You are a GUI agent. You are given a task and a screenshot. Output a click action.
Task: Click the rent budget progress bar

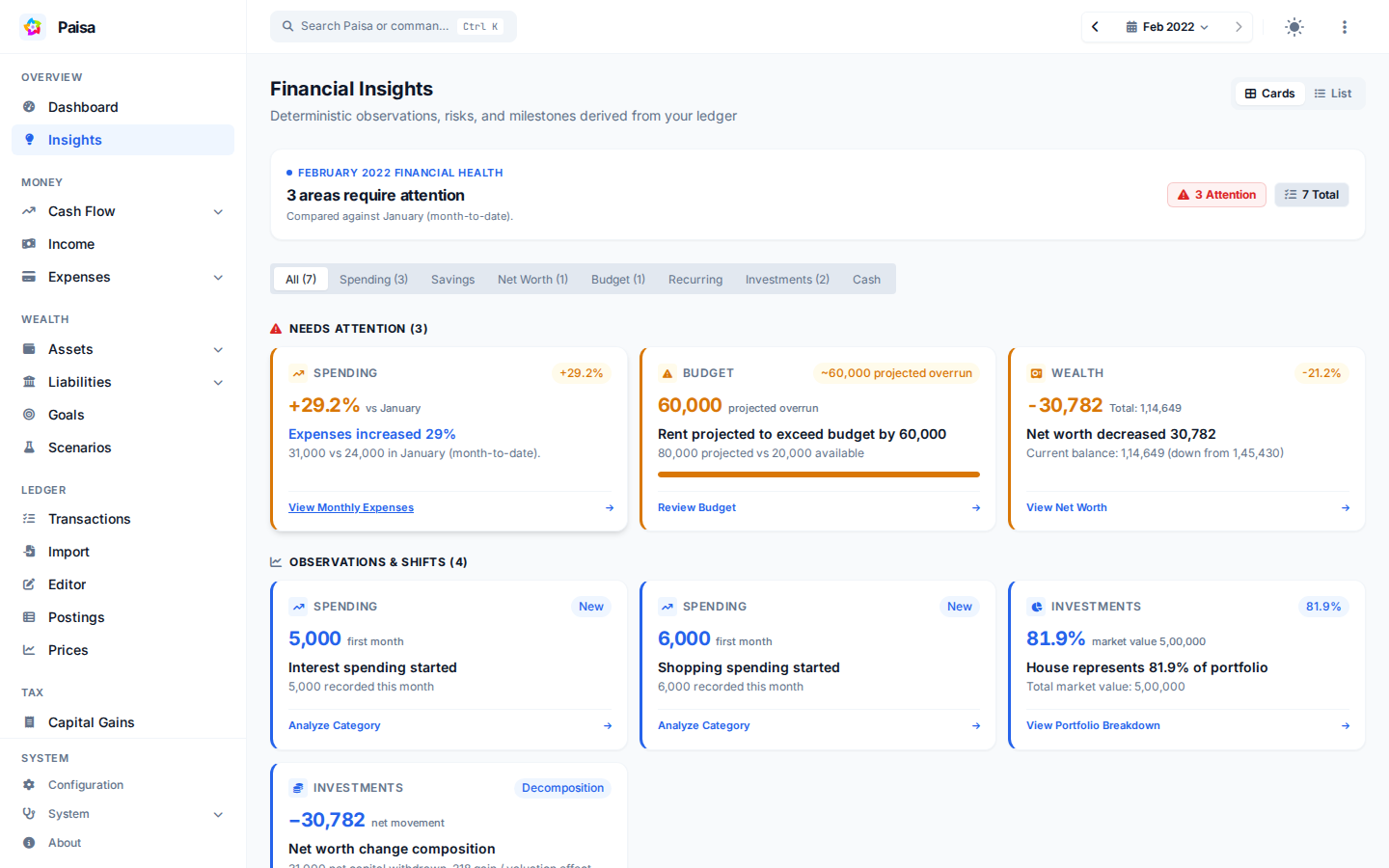click(x=819, y=475)
